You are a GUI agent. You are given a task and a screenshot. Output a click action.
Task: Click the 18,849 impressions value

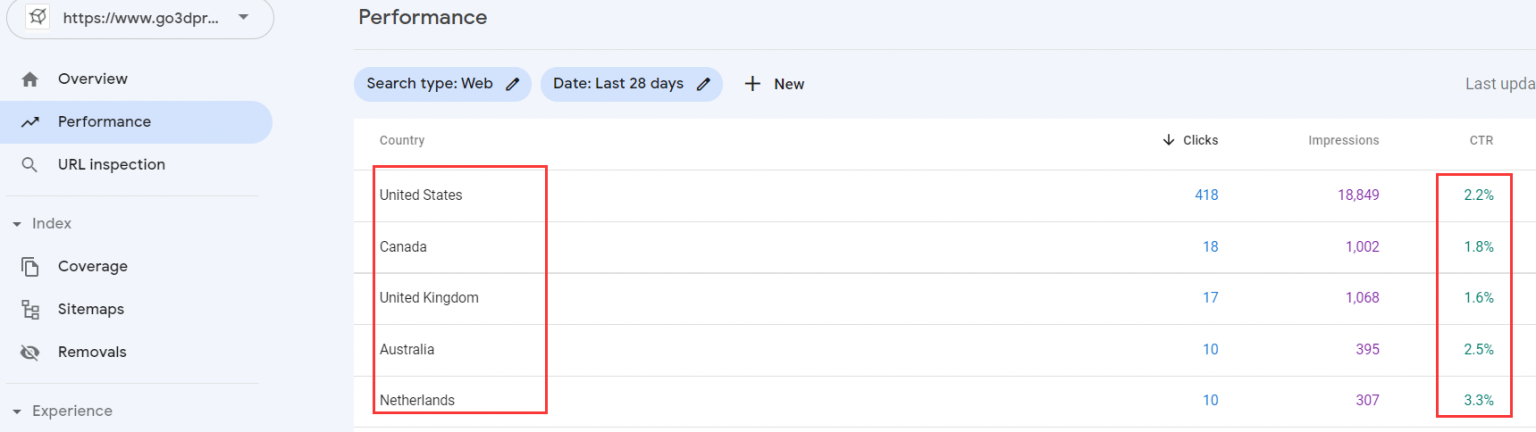1358,196
